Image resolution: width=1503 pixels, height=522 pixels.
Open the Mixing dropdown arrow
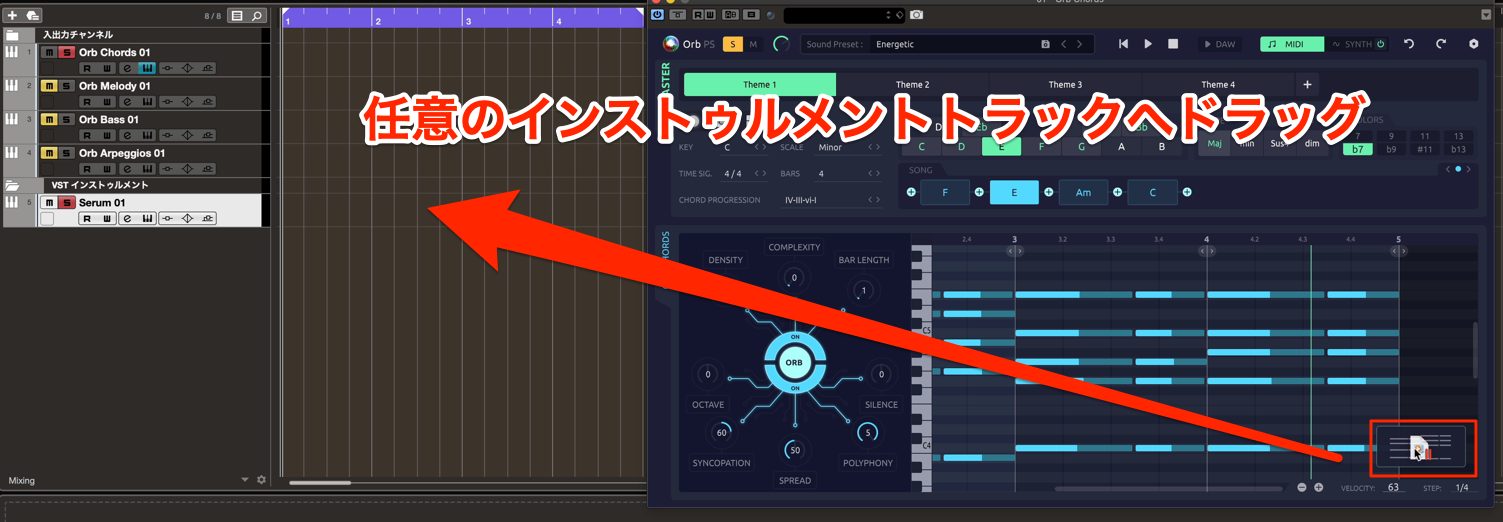click(245, 480)
